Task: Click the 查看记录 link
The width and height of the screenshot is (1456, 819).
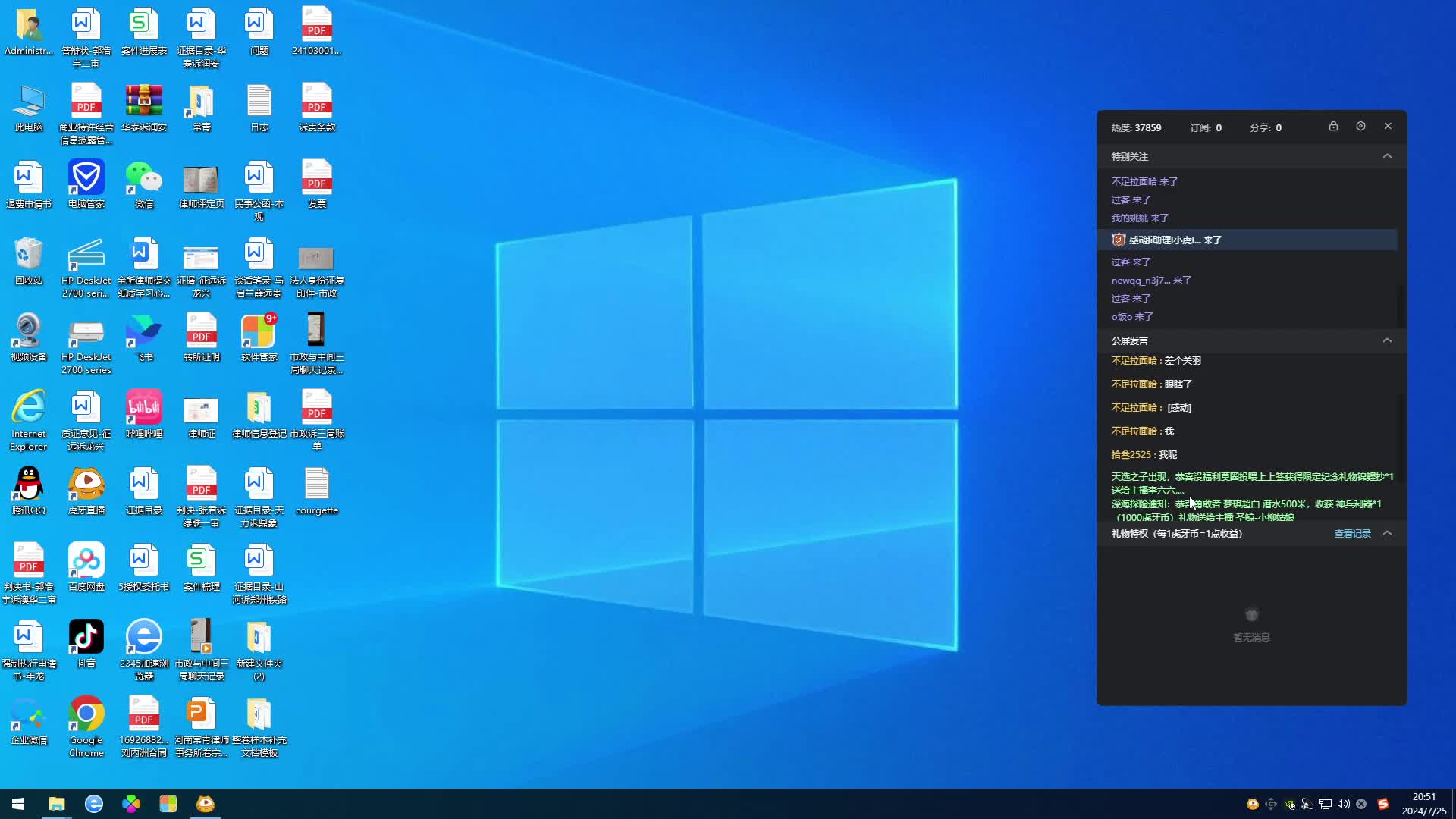Action: [1352, 534]
